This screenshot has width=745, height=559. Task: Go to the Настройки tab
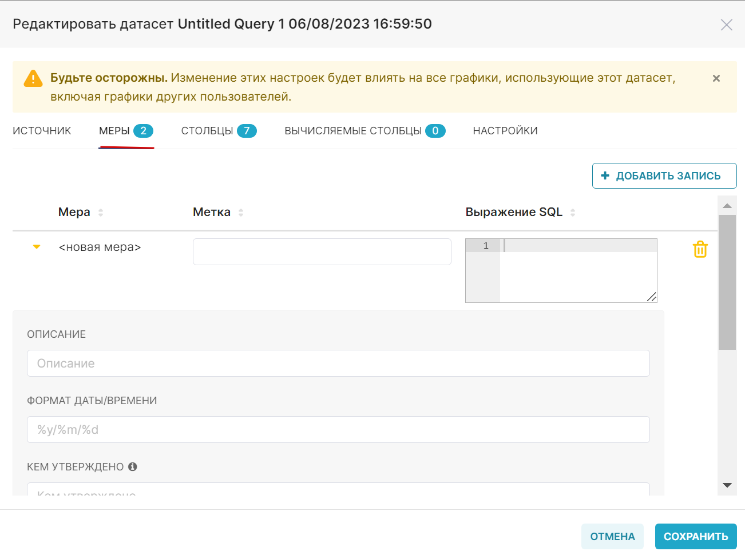tap(505, 131)
